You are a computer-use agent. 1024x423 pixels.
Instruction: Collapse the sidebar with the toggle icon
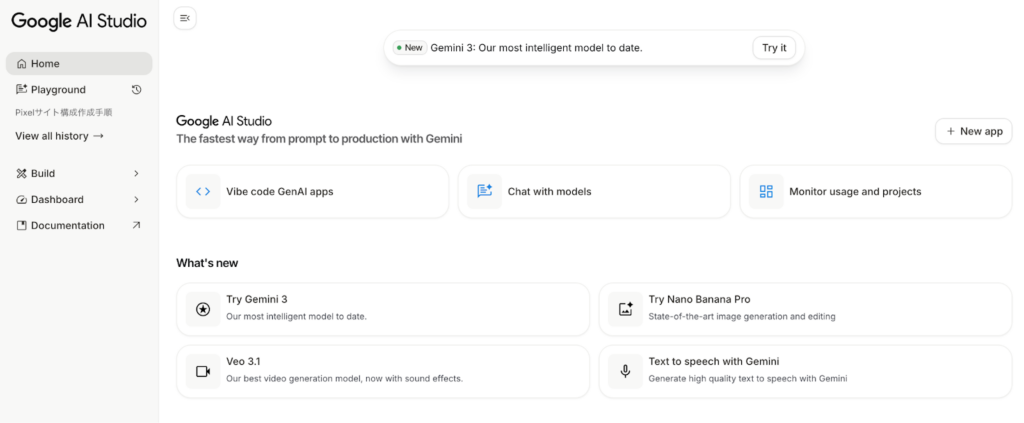pos(185,18)
